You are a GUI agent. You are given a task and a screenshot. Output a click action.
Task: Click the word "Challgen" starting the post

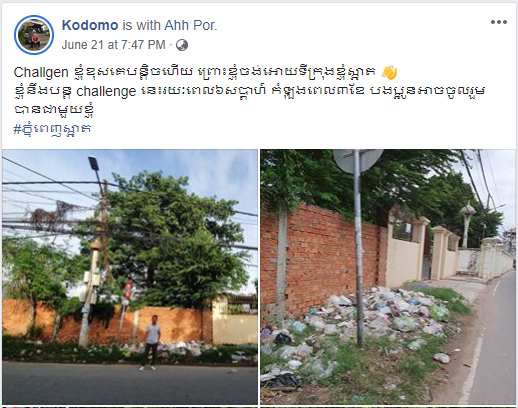coord(41,72)
